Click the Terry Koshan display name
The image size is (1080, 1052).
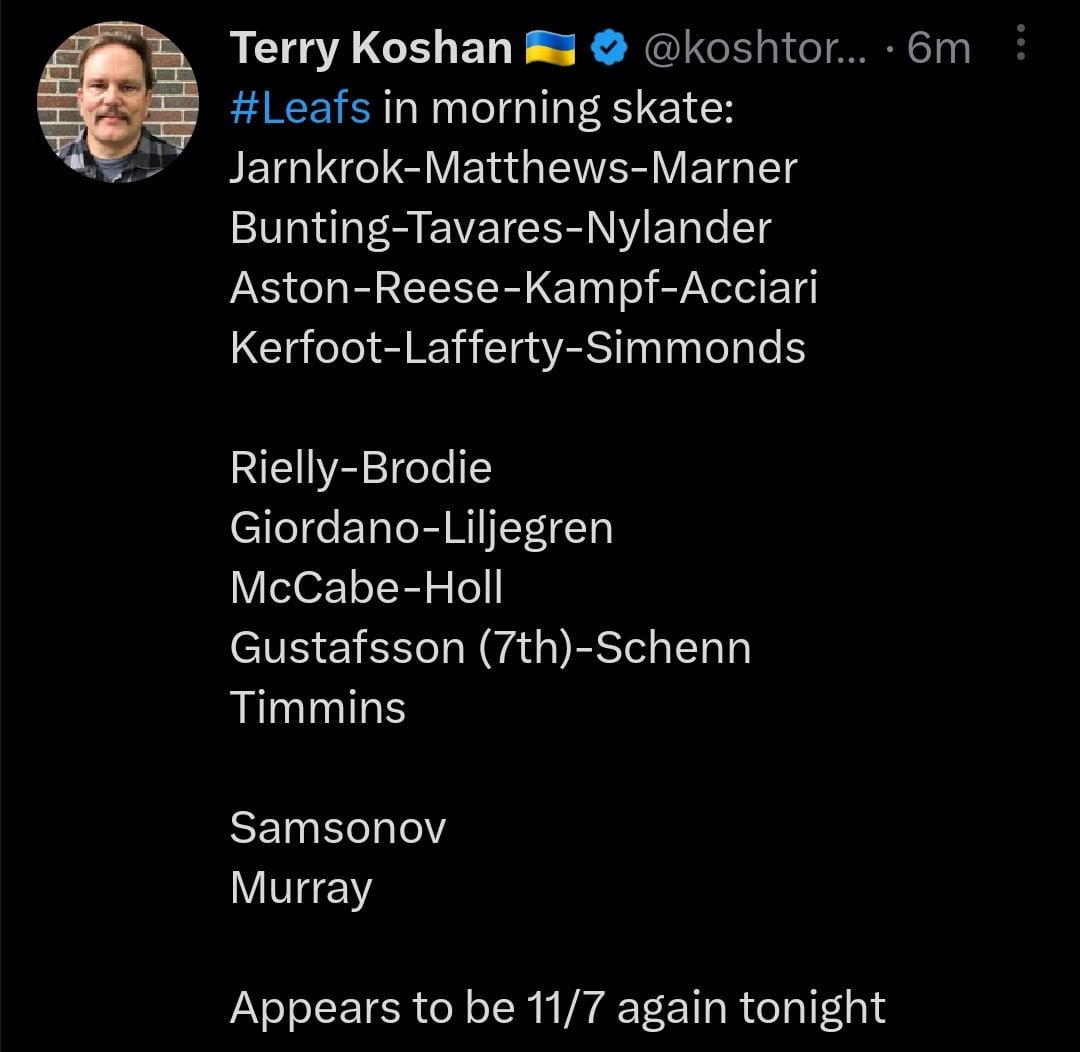pyautogui.click(x=370, y=48)
